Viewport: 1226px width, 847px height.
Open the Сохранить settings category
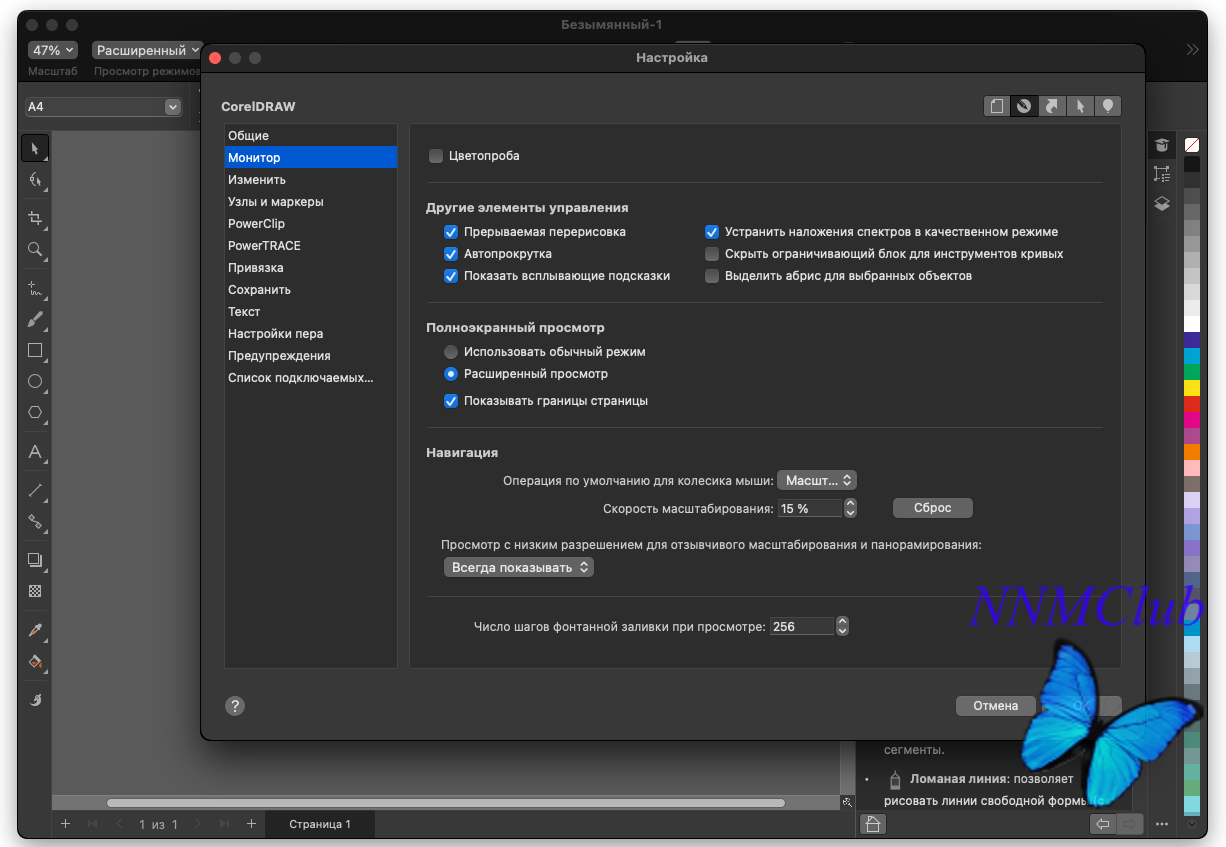click(311, 290)
